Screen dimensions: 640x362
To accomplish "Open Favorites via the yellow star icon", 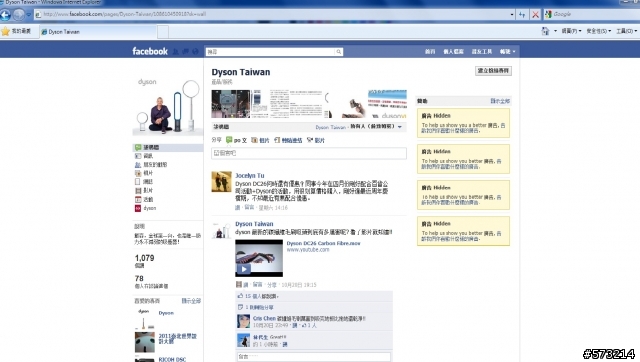I will pos(5,31).
